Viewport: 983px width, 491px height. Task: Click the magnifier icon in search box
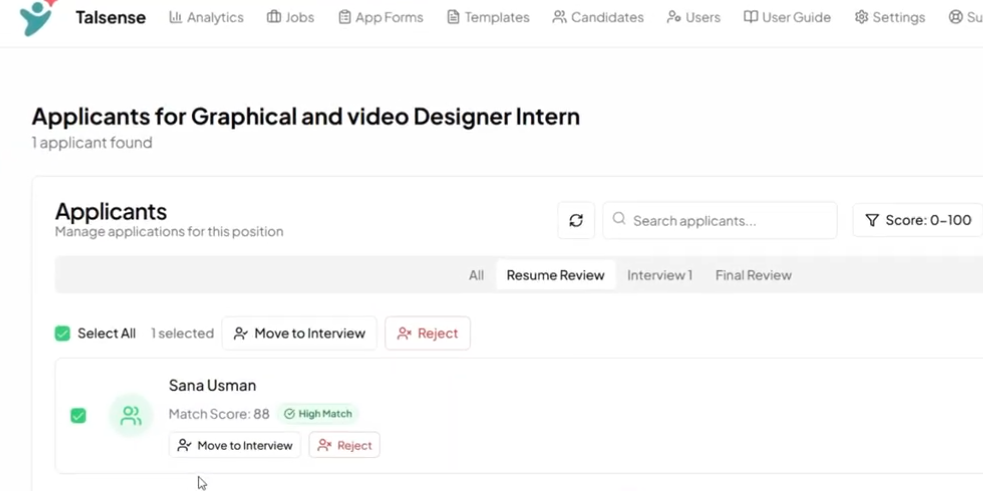619,219
